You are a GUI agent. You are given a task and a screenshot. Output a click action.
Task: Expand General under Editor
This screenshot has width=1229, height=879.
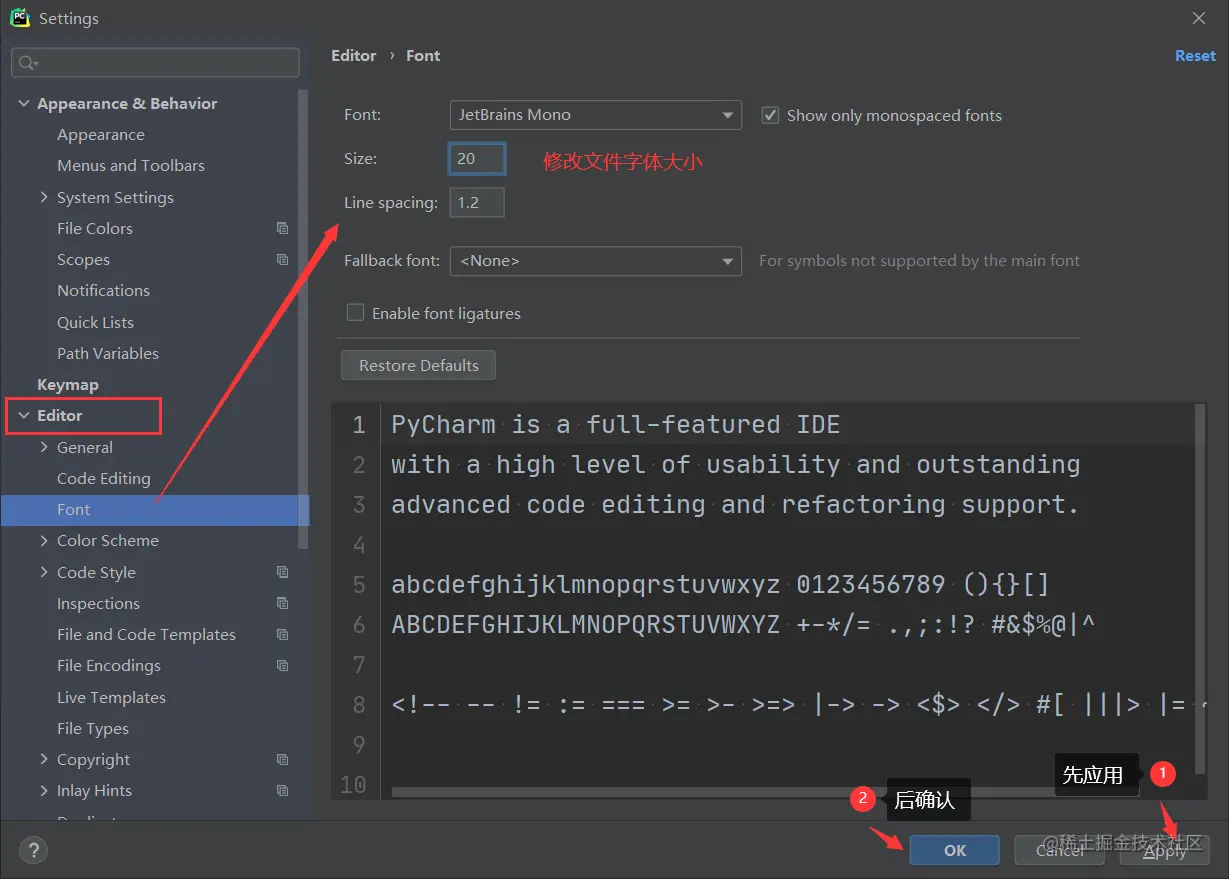tap(43, 447)
